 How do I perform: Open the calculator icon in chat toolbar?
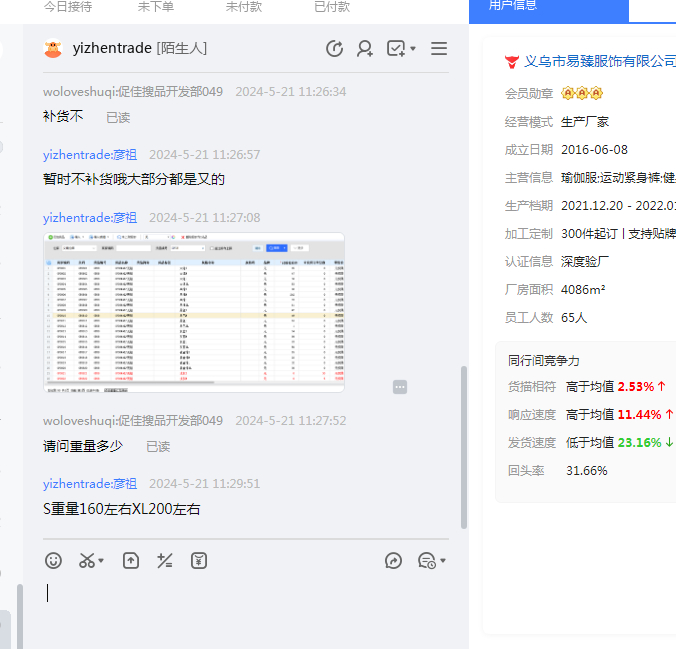(x=165, y=561)
